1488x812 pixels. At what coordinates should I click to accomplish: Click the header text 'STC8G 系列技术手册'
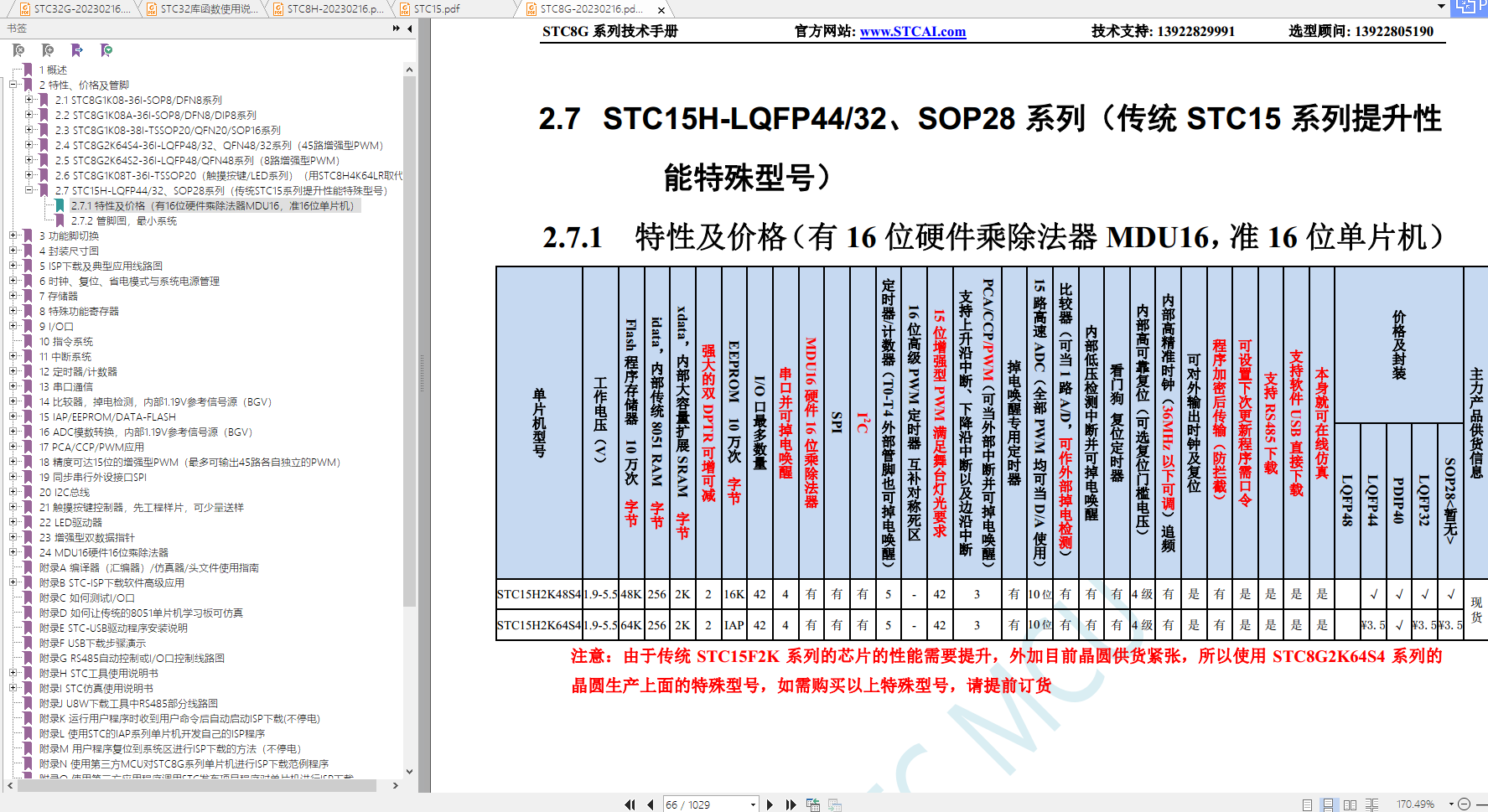[609, 32]
